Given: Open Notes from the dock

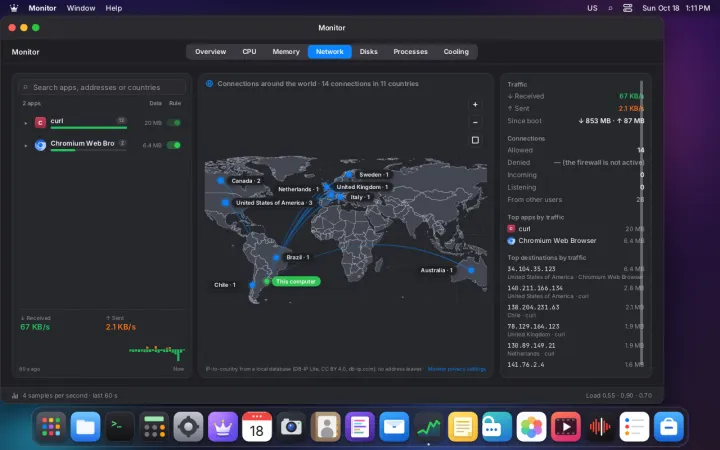Looking at the screenshot, I should (x=463, y=427).
